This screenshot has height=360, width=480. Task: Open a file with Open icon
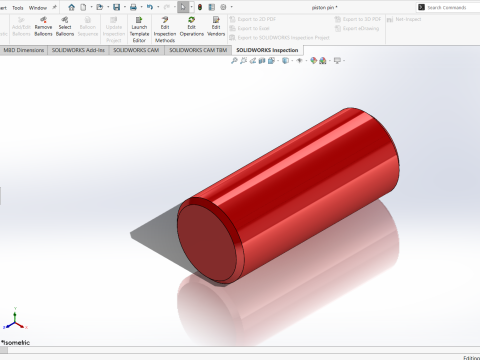[x=100, y=7]
